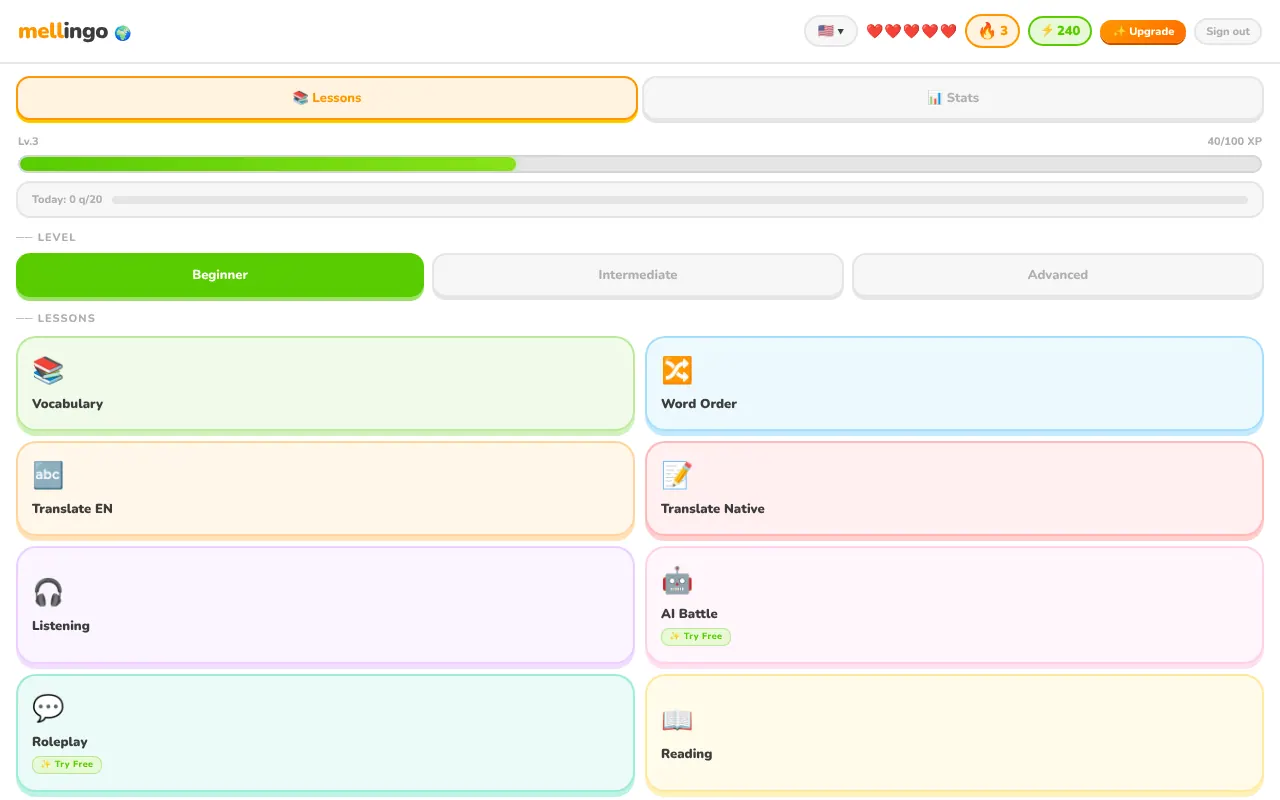Image resolution: width=1280 pixels, height=800 pixels.
Task: Select the Intermediate level
Action: 638,275
